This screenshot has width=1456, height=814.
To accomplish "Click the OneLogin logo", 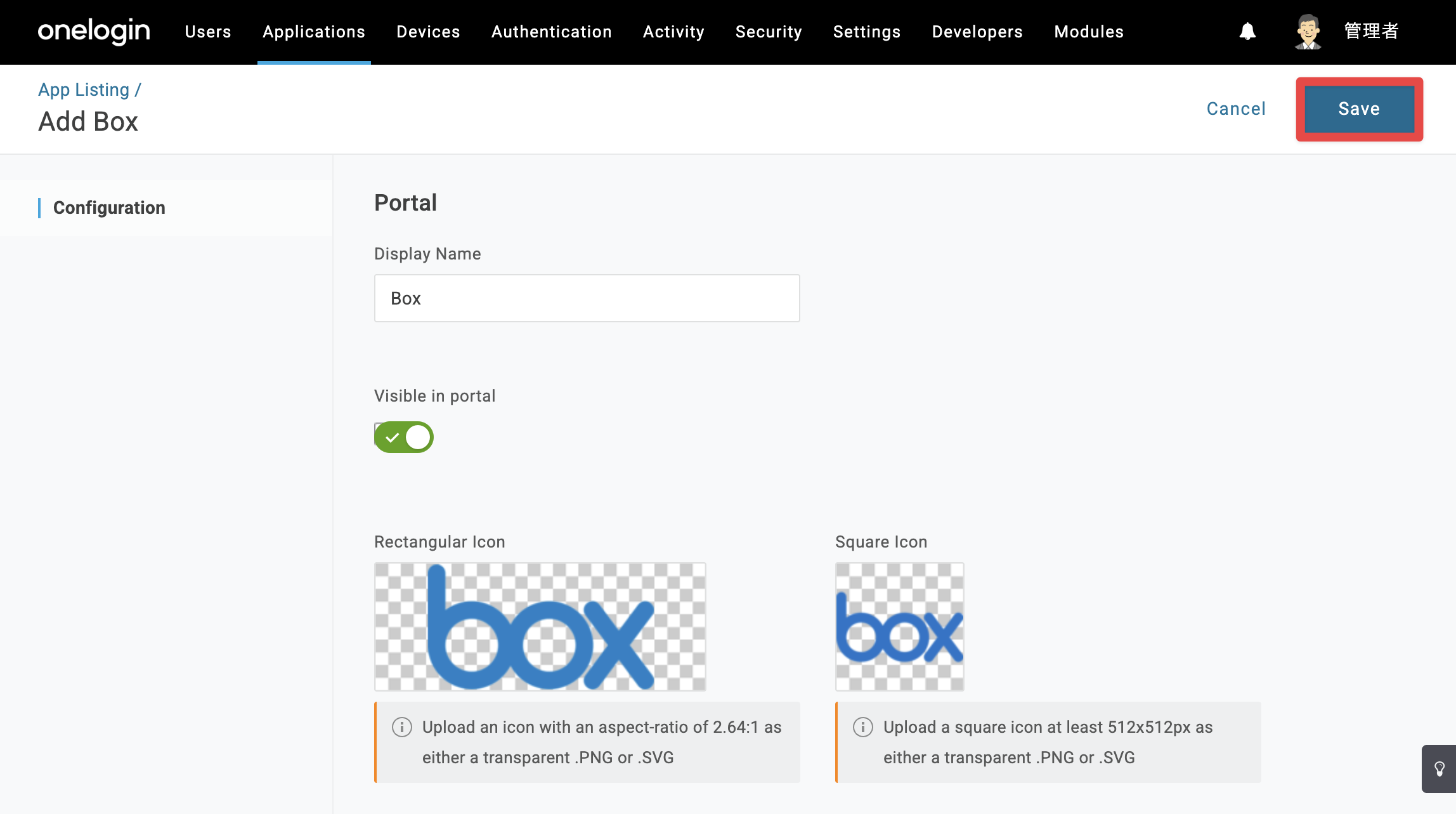I will [94, 32].
